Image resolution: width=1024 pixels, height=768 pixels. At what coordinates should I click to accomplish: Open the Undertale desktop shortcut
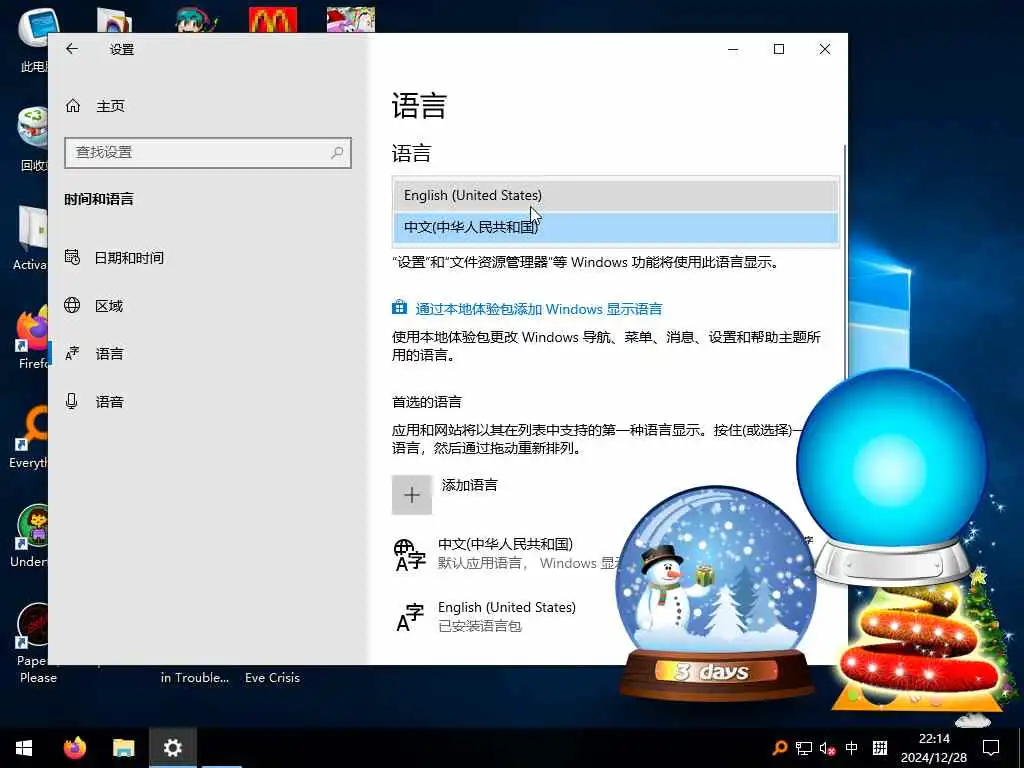pos(31,536)
